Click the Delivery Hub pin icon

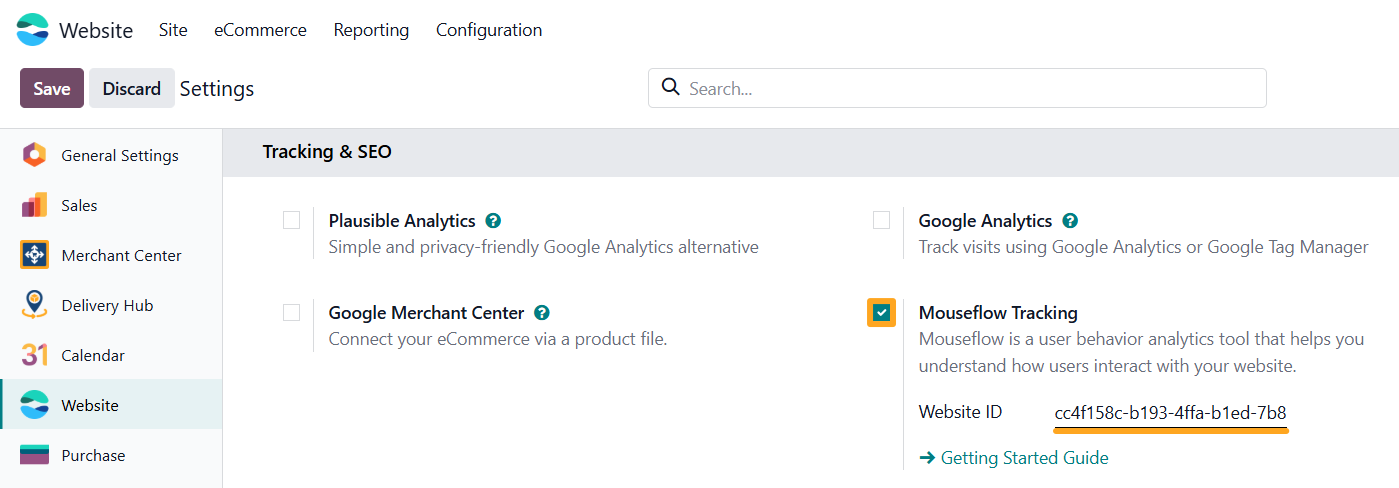click(x=34, y=305)
